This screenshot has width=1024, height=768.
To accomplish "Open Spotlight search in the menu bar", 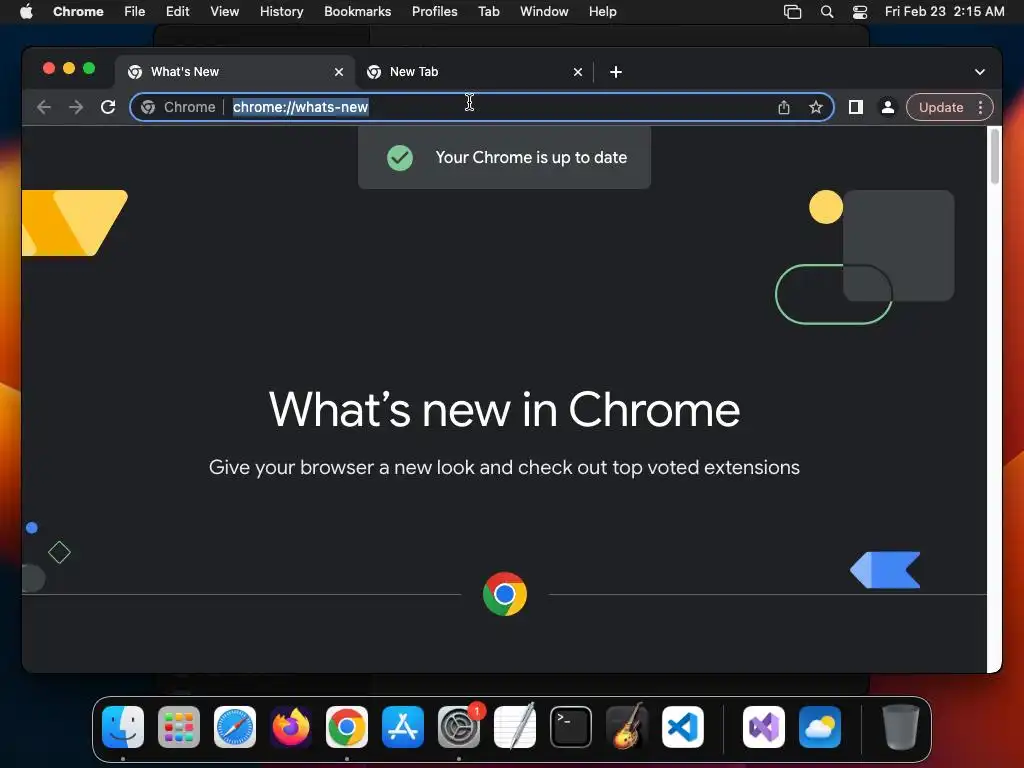I will point(827,12).
